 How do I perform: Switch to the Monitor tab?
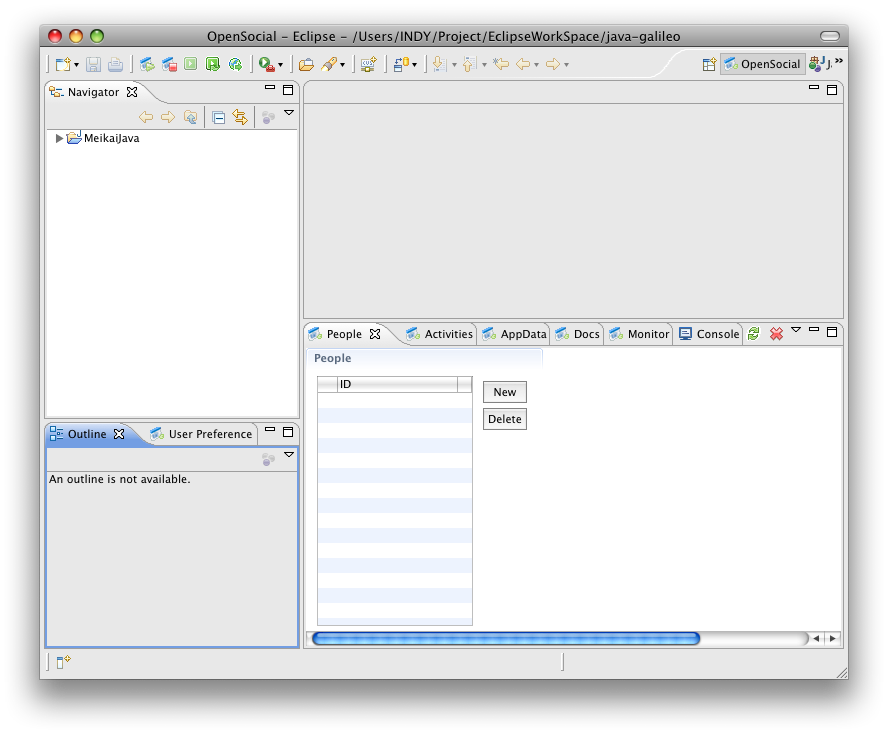(640, 334)
